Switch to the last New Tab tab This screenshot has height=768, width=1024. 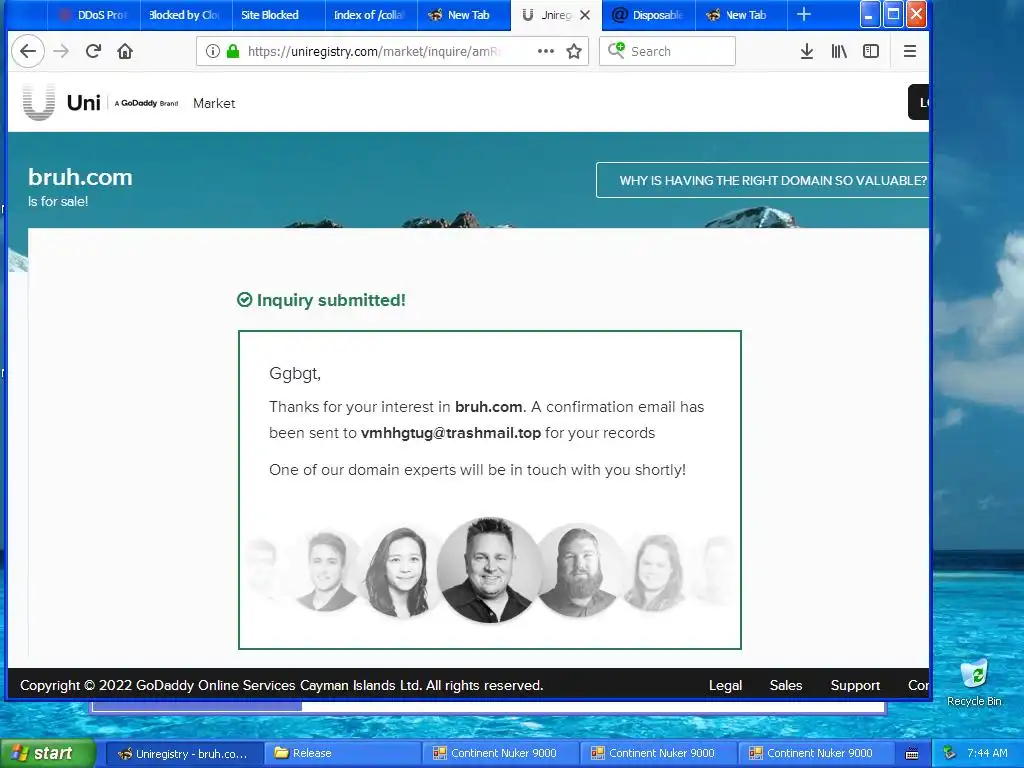pos(741,15)
